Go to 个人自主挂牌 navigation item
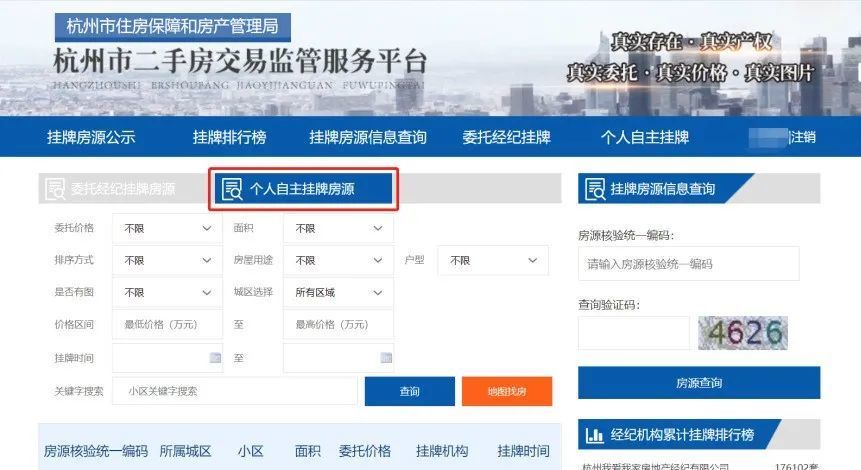This screenshot has height=470, width=861. click(x=645, y=137)
